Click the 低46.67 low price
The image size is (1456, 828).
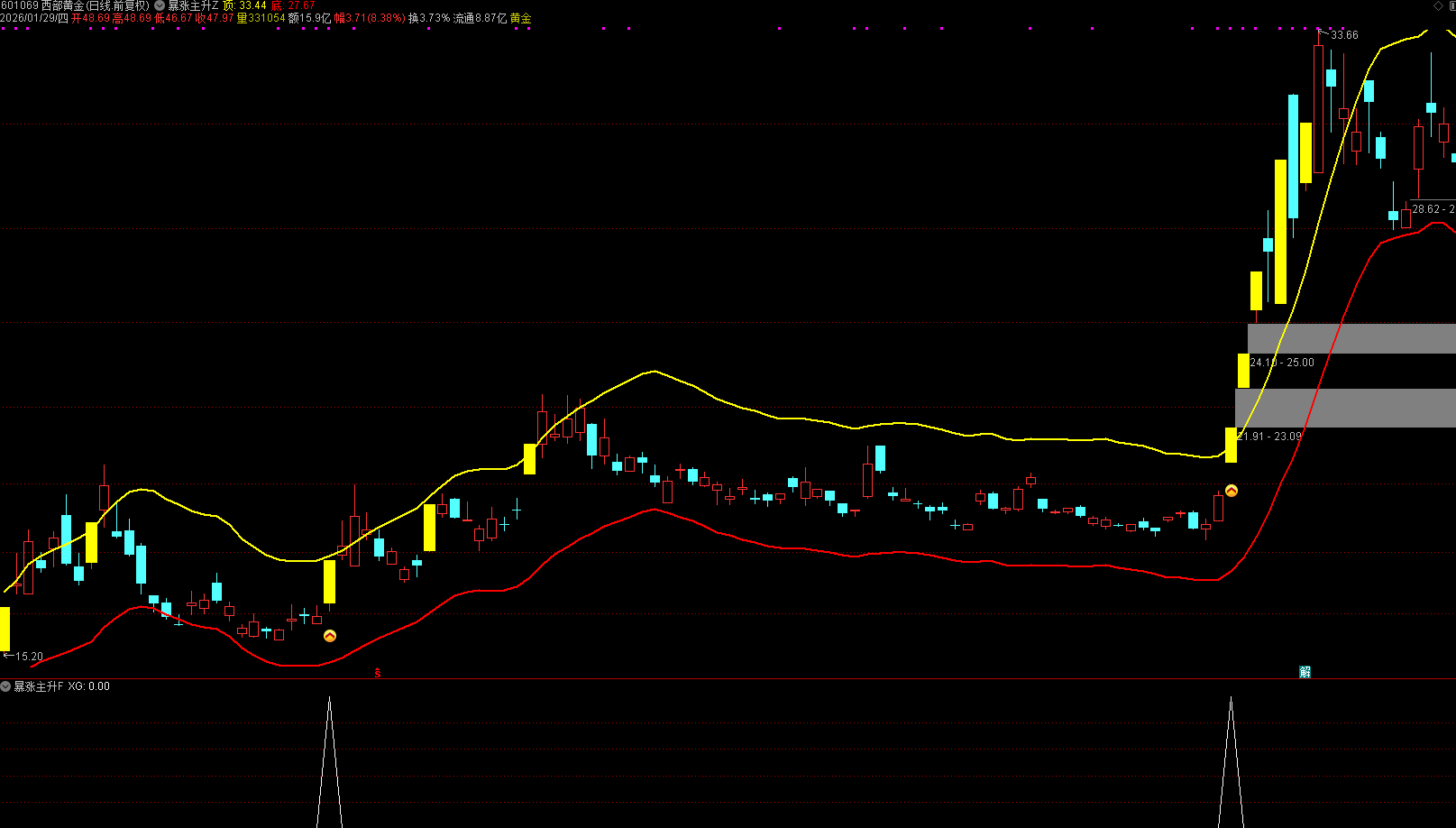(x=174, y=18)
